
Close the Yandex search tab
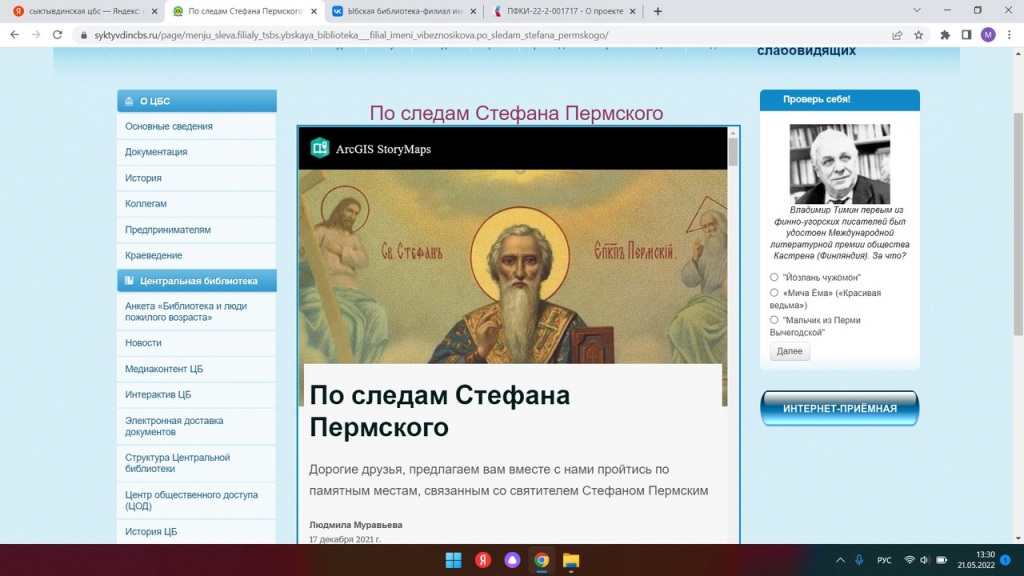tap(155, 11)
